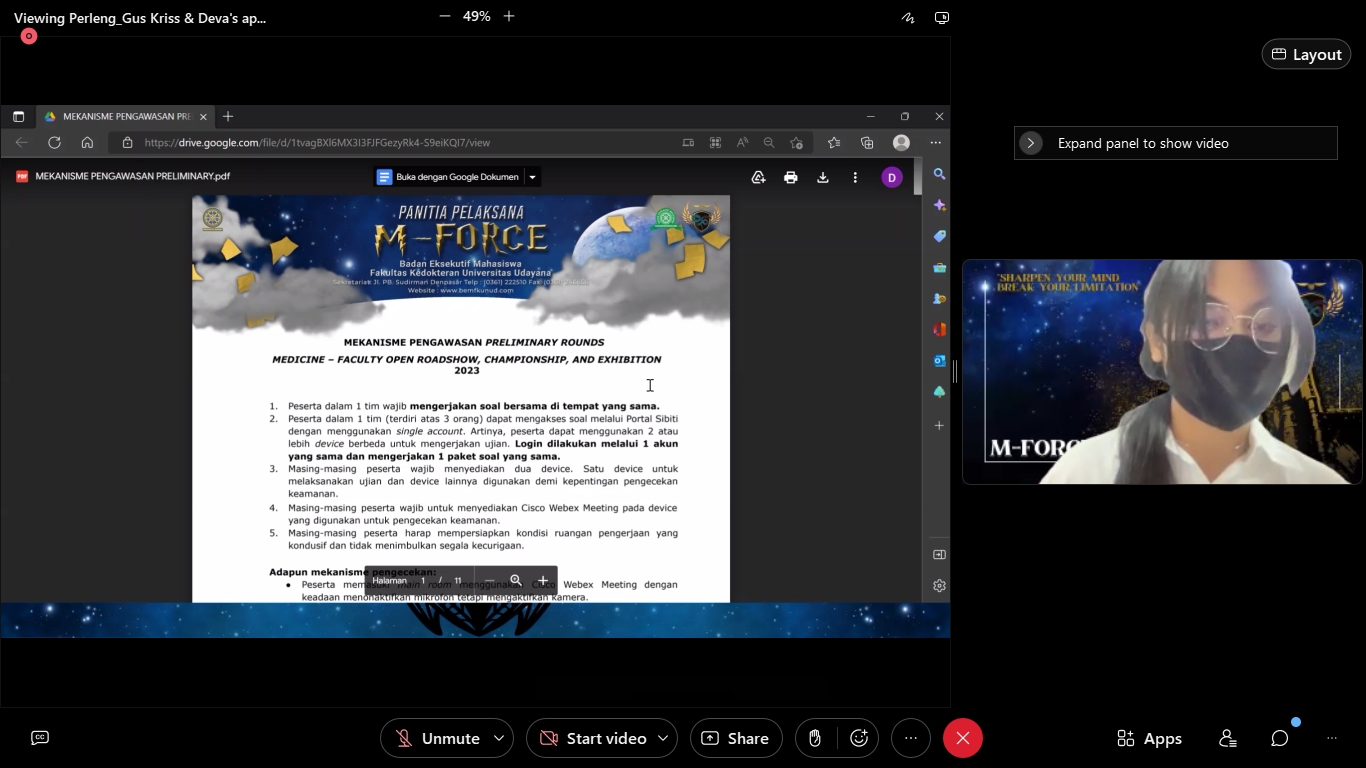This screenshot has width=1366, height=768.
Task: Leave the meeting with the red button
Action: 963,738
